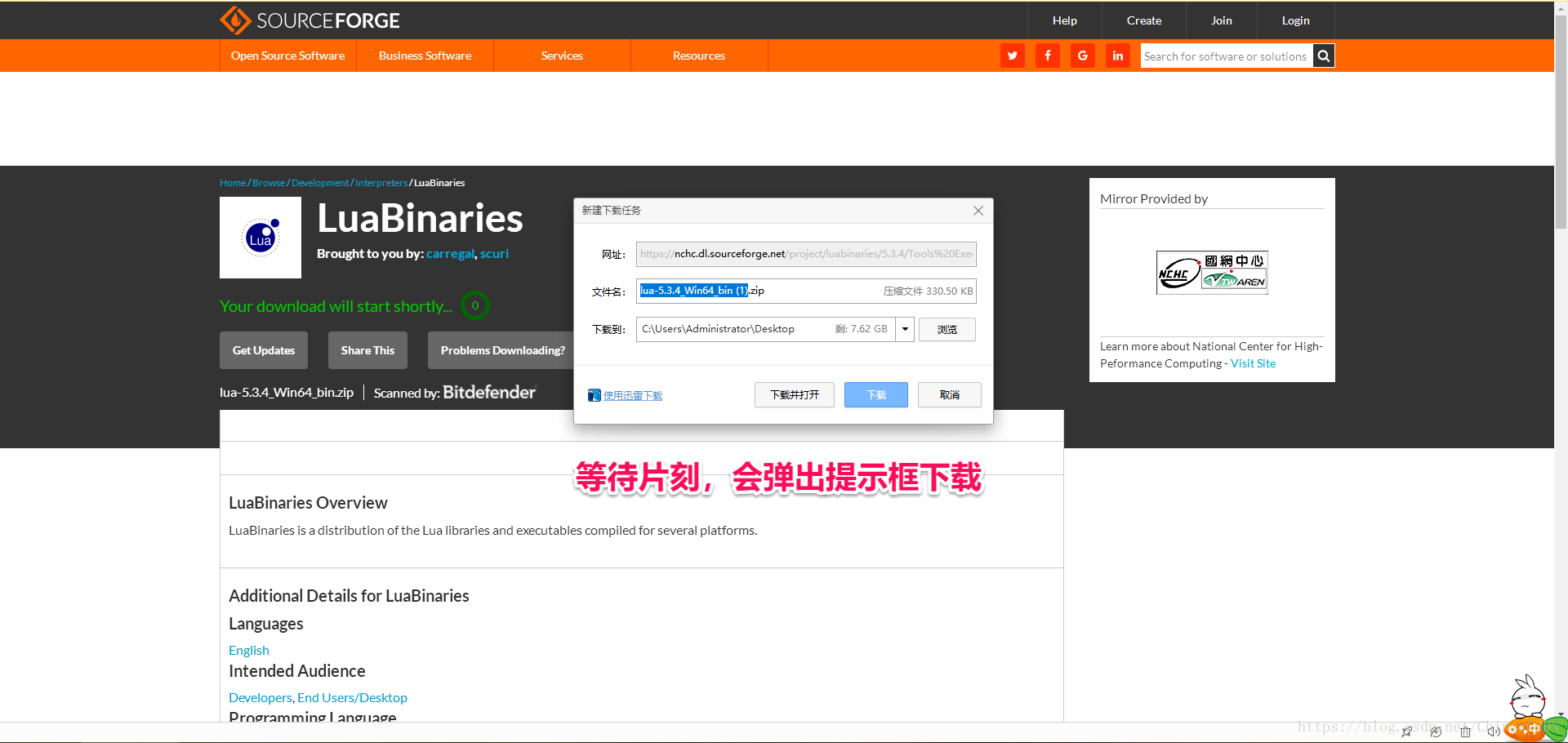Switch the 中 Chinese input mode indicator

pos(1535,728)
